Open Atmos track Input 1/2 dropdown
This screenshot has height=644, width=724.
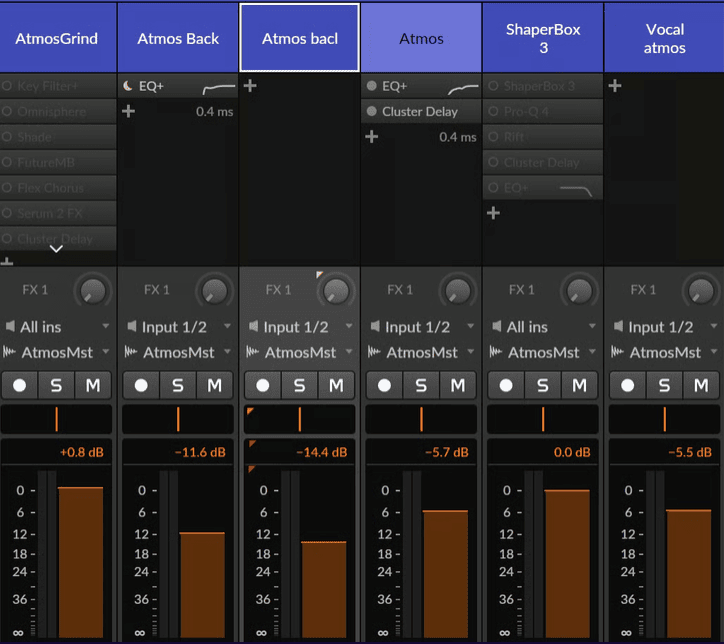pos(422,326)
